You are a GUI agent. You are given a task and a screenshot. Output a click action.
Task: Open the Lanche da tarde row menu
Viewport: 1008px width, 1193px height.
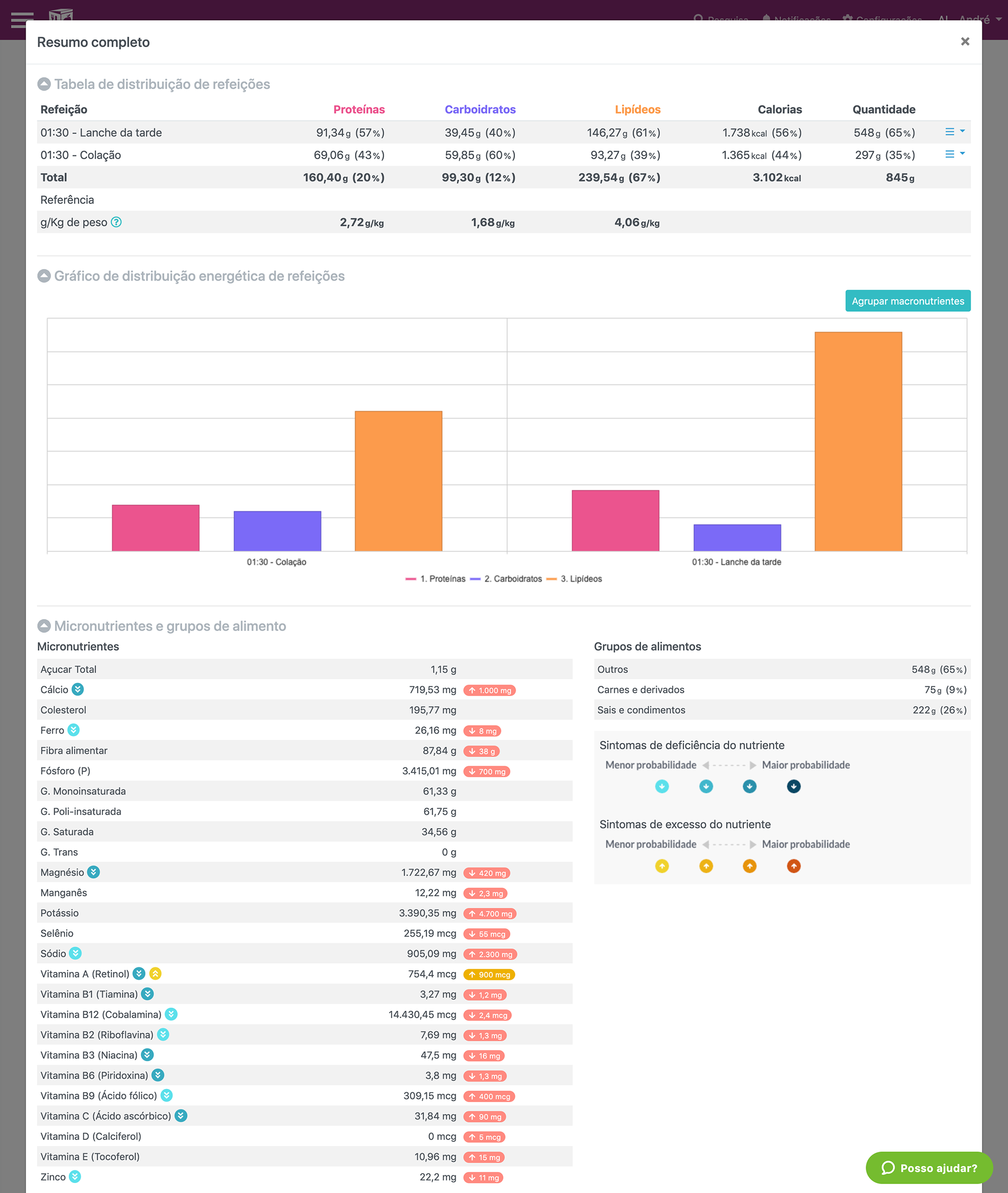[x=954, y=132]
